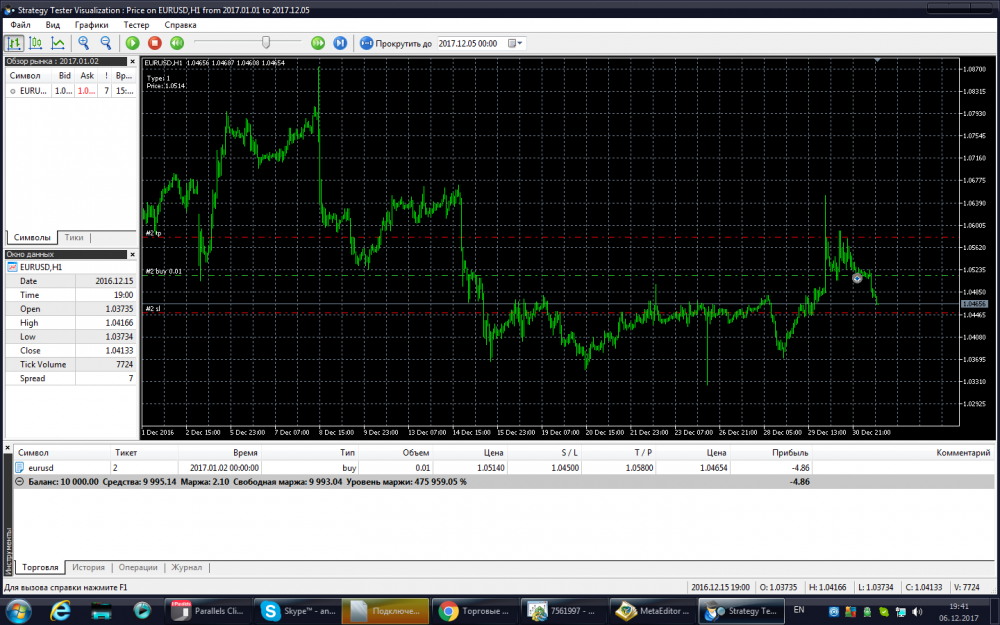Screen dimensions: 1000x625
Task: Zoom in on the chart
Action: [84, 43]
